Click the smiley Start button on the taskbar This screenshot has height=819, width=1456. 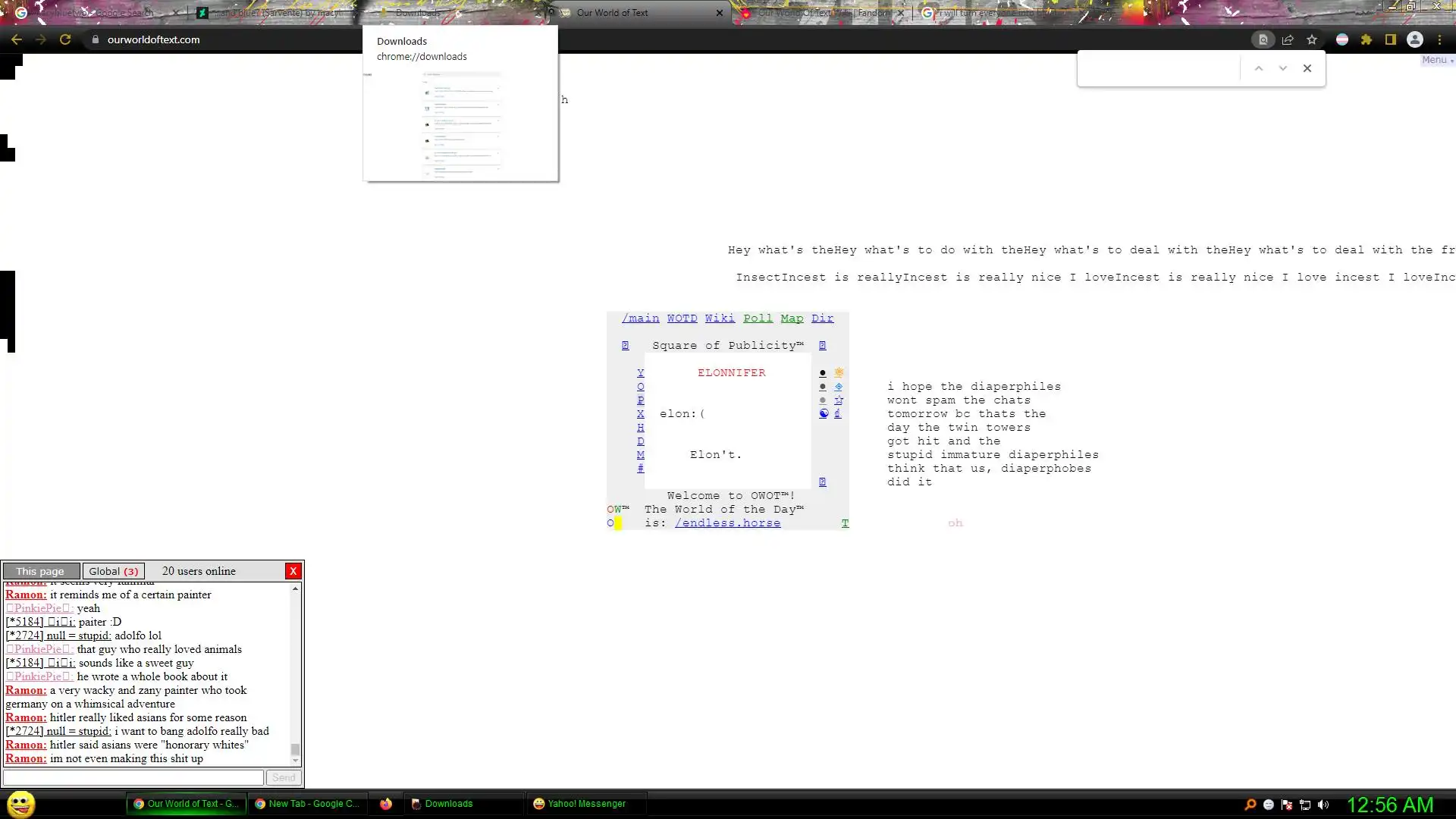pos(21,804)
